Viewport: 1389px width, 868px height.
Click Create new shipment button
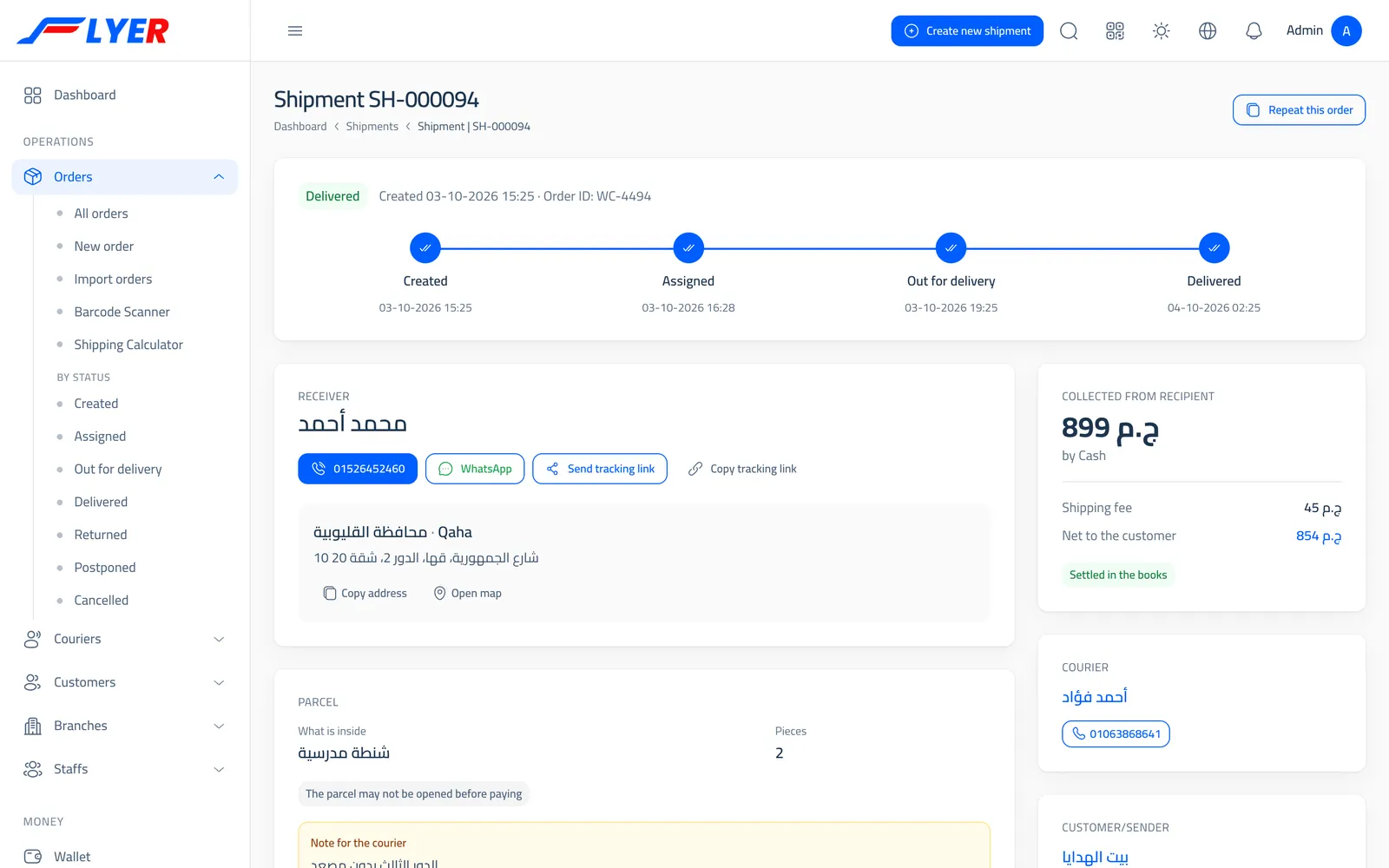pyautogui.click(x=967, y=31)
